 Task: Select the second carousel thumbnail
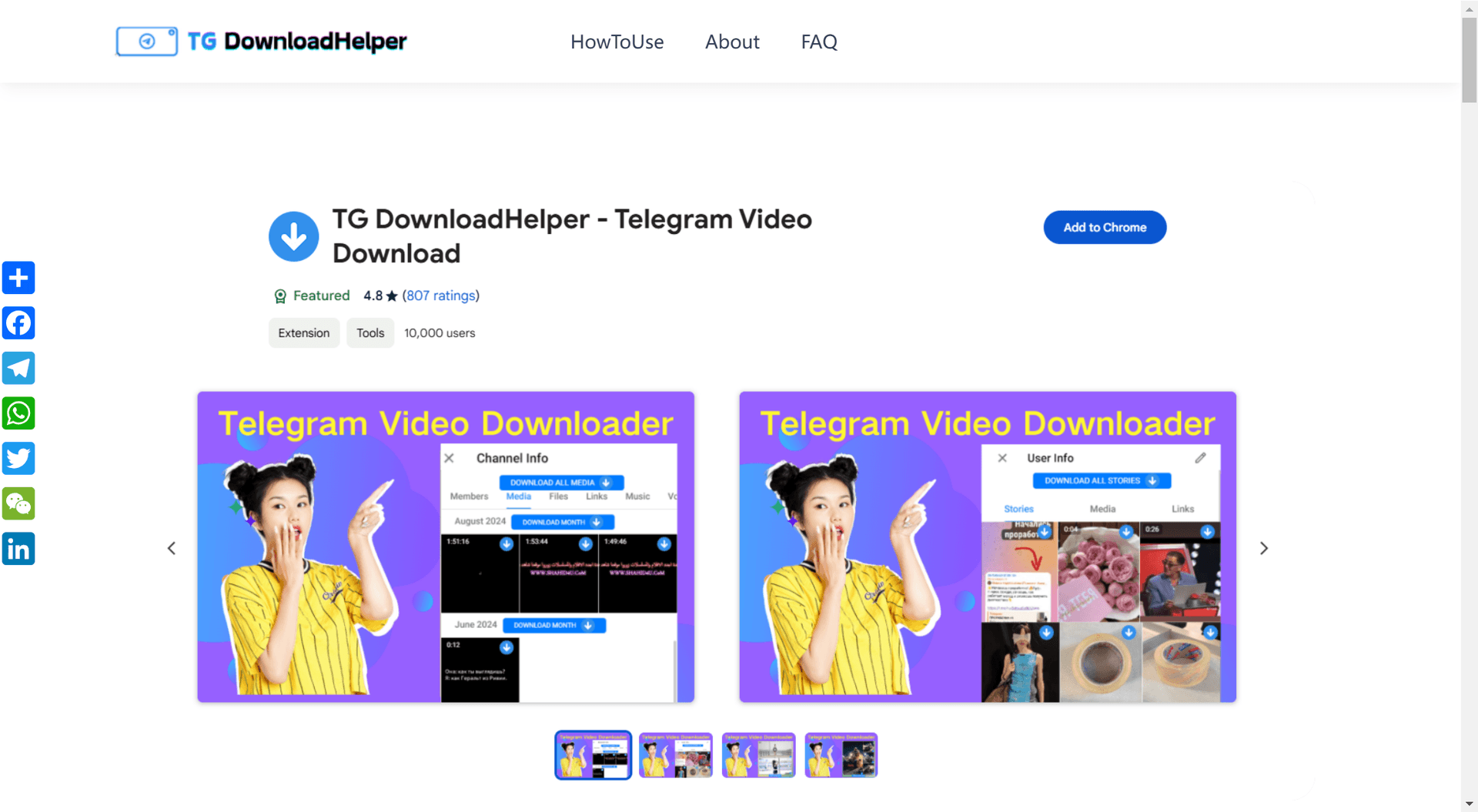676,755
